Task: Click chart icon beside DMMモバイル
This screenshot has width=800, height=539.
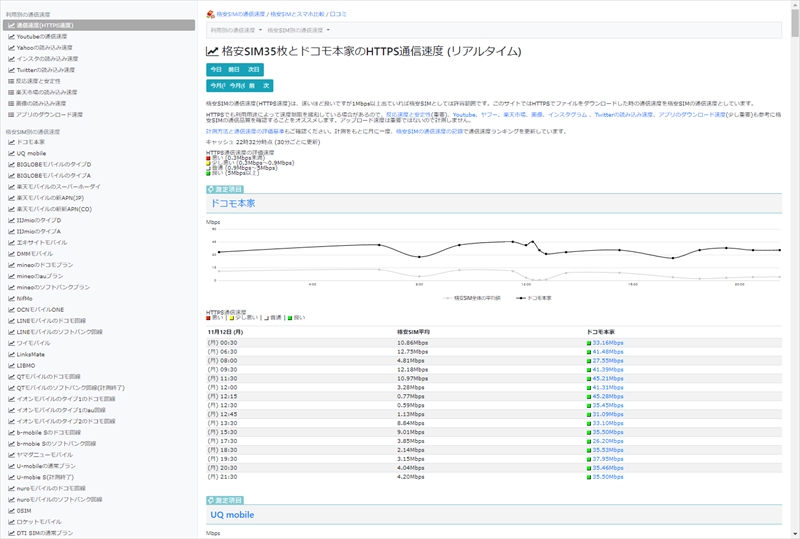Action: 11,254
